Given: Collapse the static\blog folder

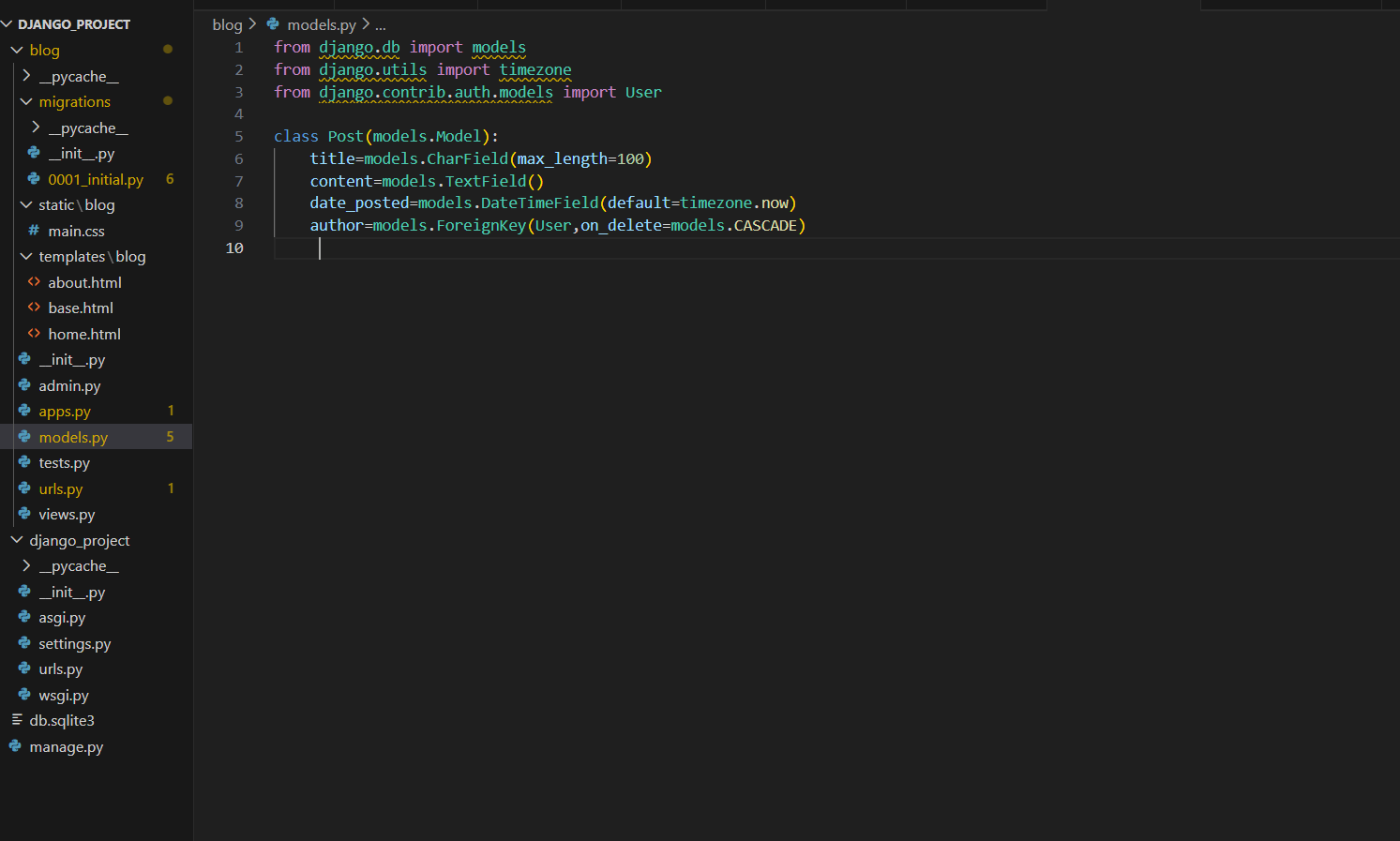Looking at the screenshot, I should click(x=26, y=204).
